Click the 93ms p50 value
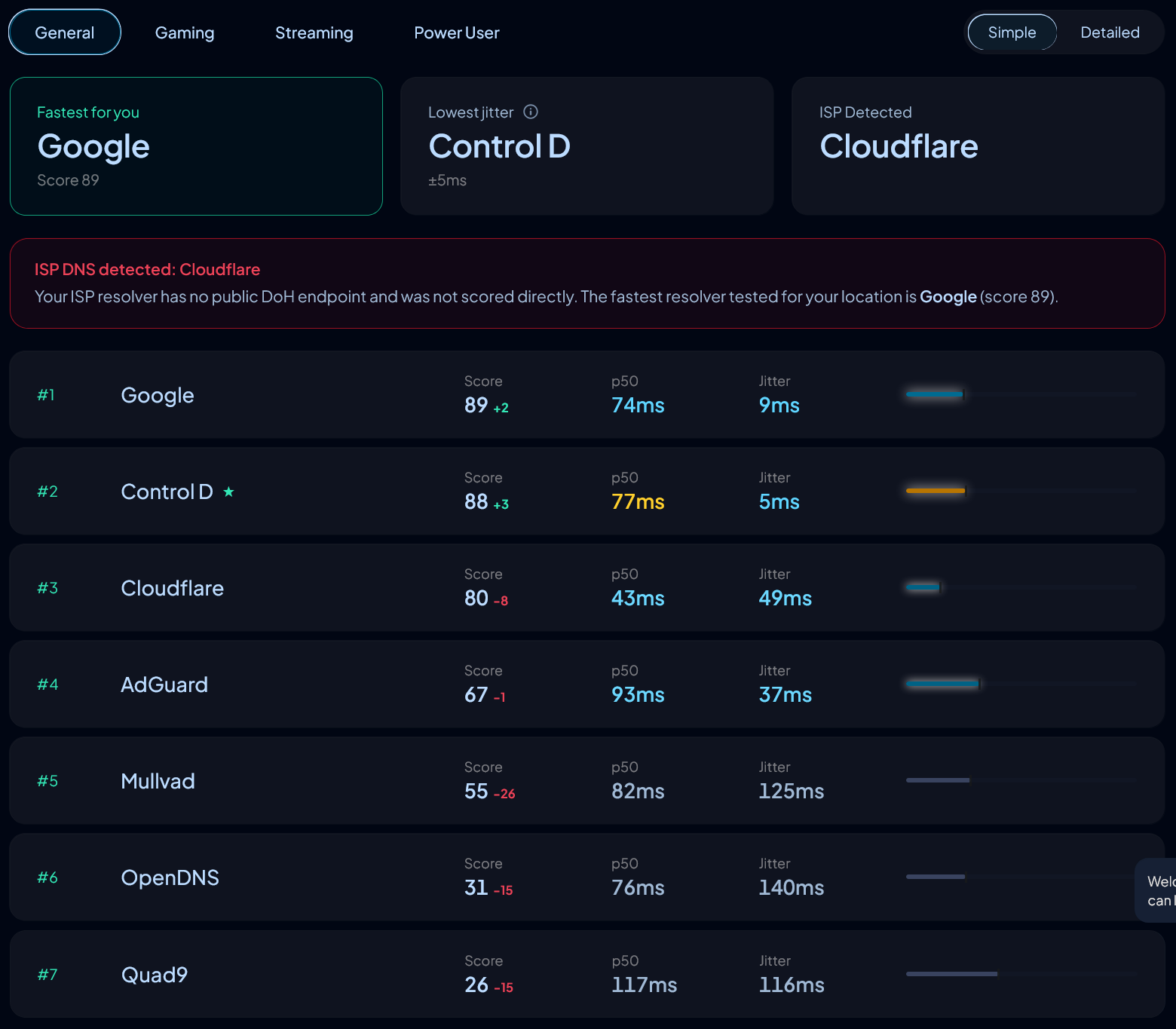Image resolution: width=1176 pixels, height=1029 pixels. coord(638,695)
